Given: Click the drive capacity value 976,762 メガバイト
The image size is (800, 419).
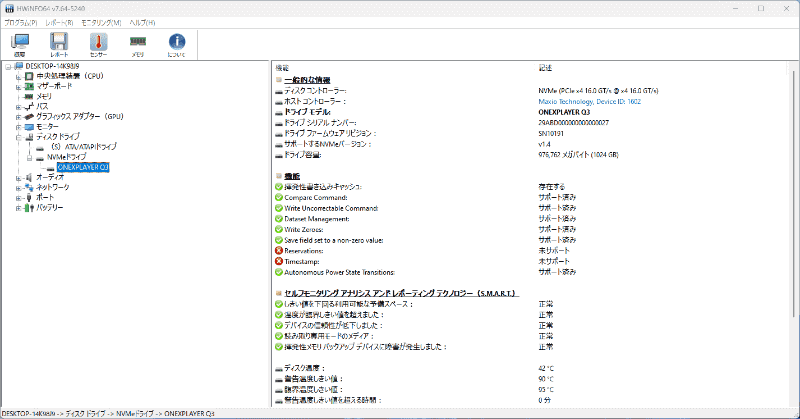Looking at the screenshot, I should click(x=578, y=155).
